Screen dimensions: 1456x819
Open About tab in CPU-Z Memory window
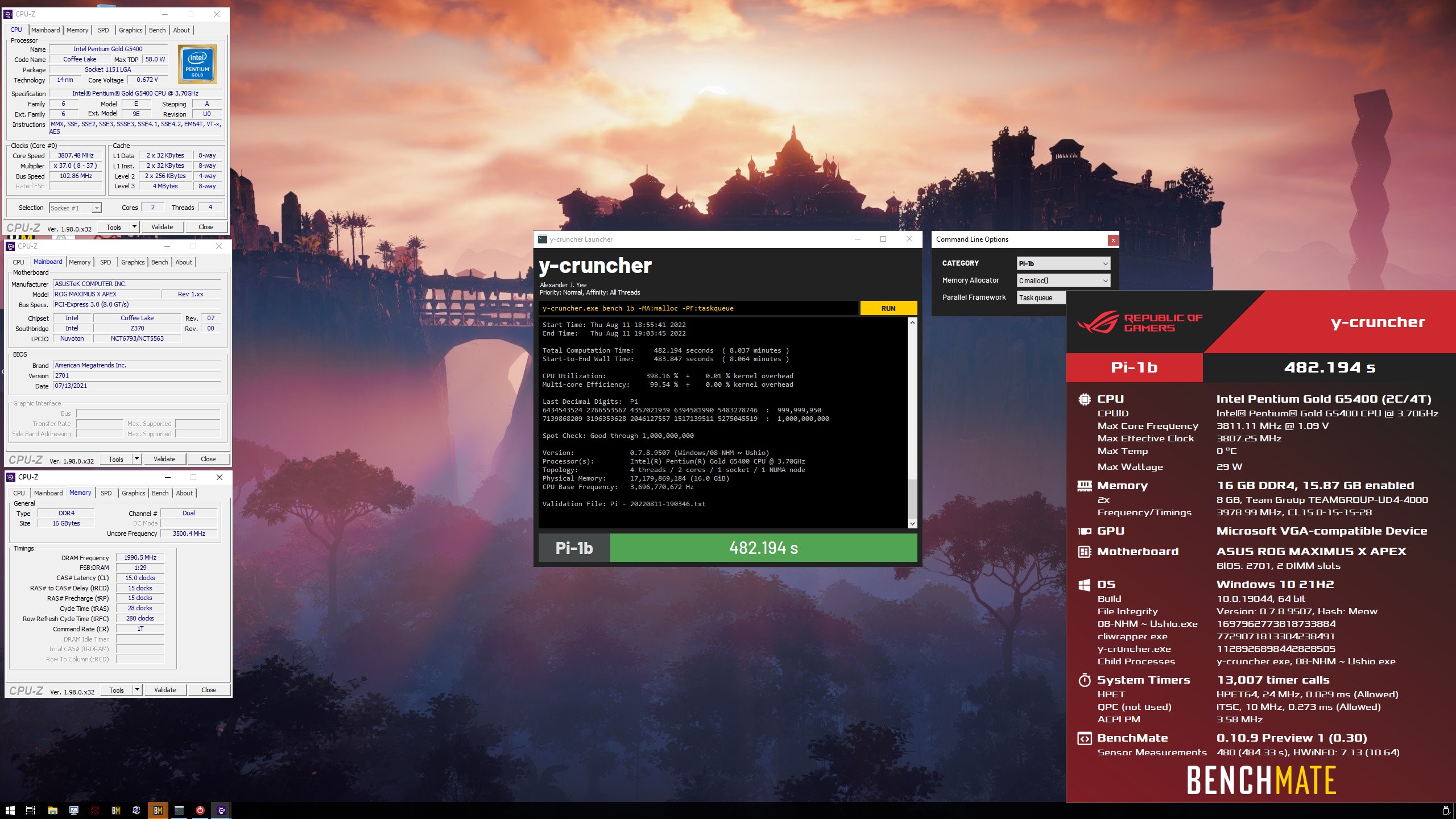pyautogui.click(x=184, y=493)
